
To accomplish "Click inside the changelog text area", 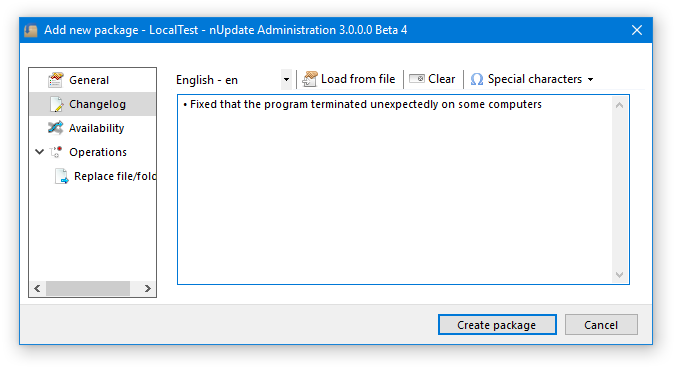I will click(394, 190).
